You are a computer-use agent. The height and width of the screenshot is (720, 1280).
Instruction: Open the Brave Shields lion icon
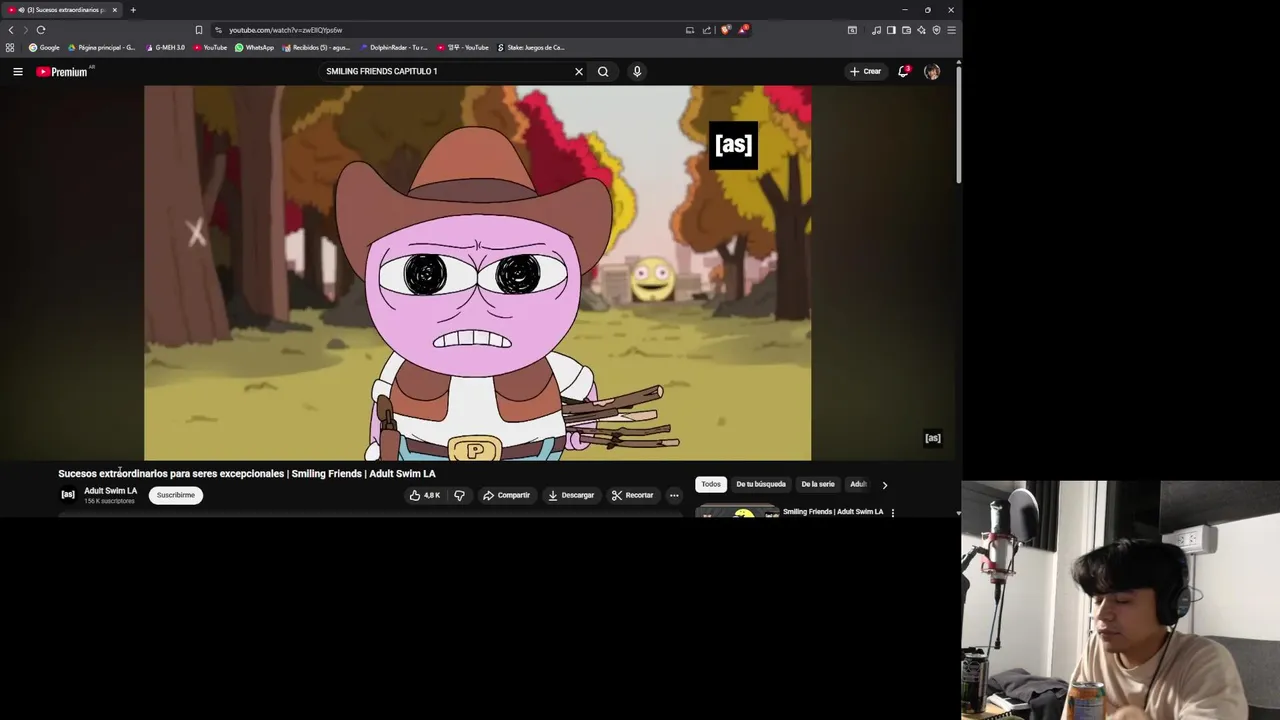click(726, 30)
